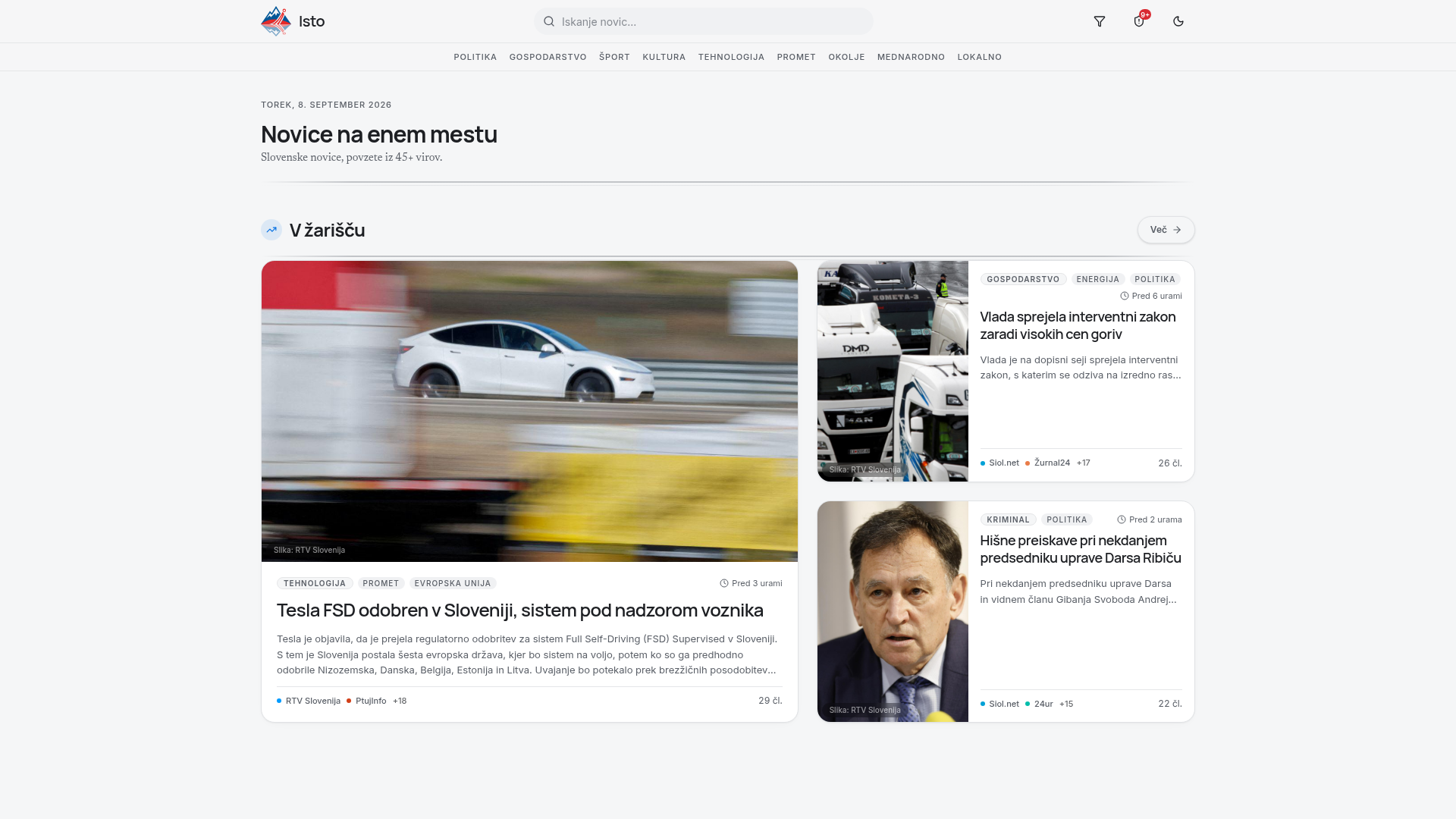The image size is (1456, 819).
Task: Open the notifications icon with 9+ badge
Action: pyautogui.click(x=1139, y=21)
